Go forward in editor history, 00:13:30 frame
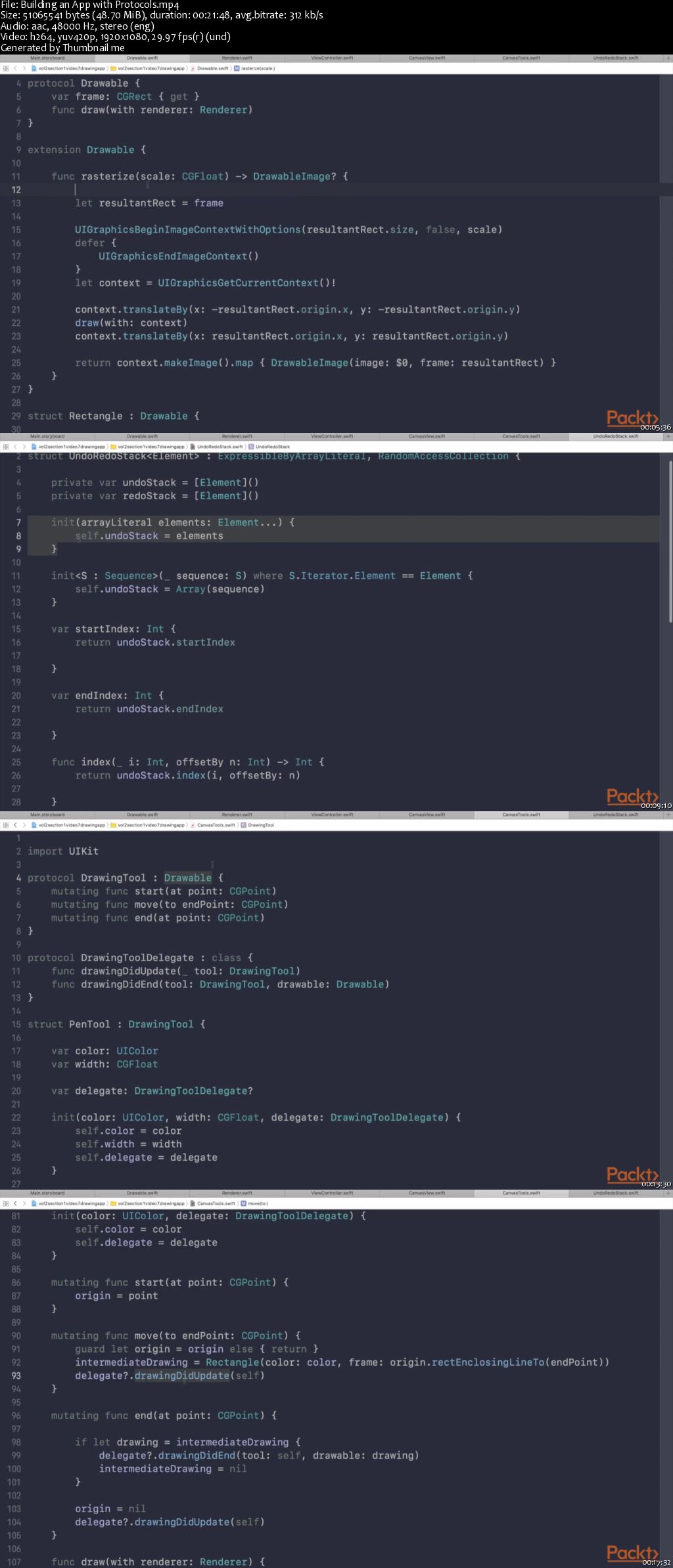Viewport: 673px width, 1568px height. 24,825
